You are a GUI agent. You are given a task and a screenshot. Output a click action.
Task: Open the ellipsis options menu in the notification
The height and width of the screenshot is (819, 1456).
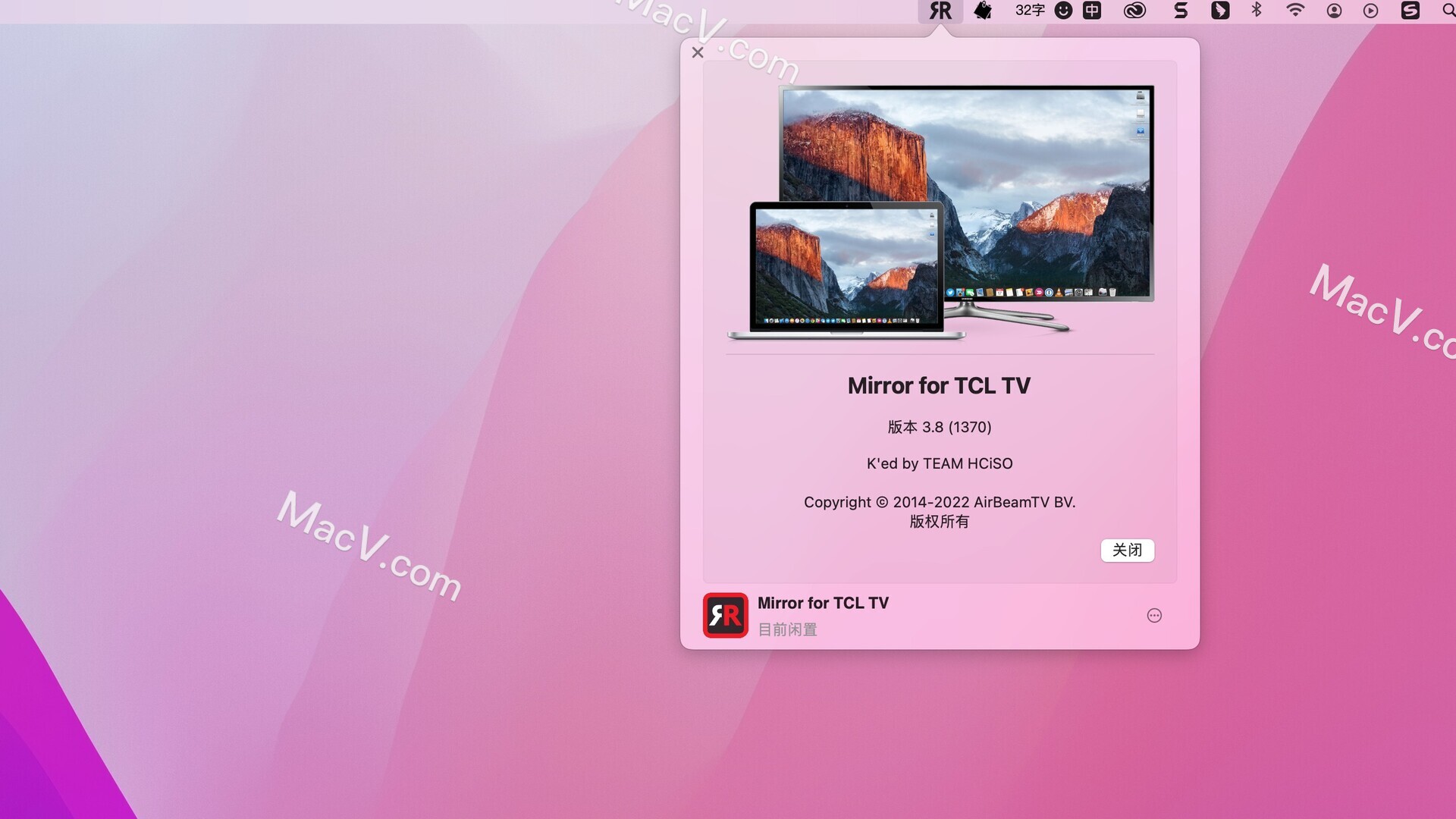pos(1153,615)
